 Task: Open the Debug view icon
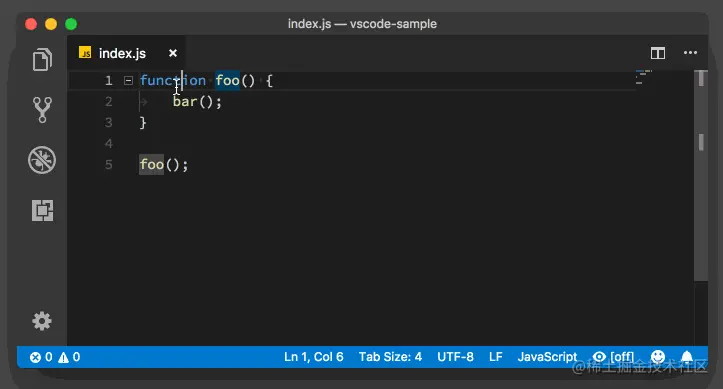coord(42,160)
